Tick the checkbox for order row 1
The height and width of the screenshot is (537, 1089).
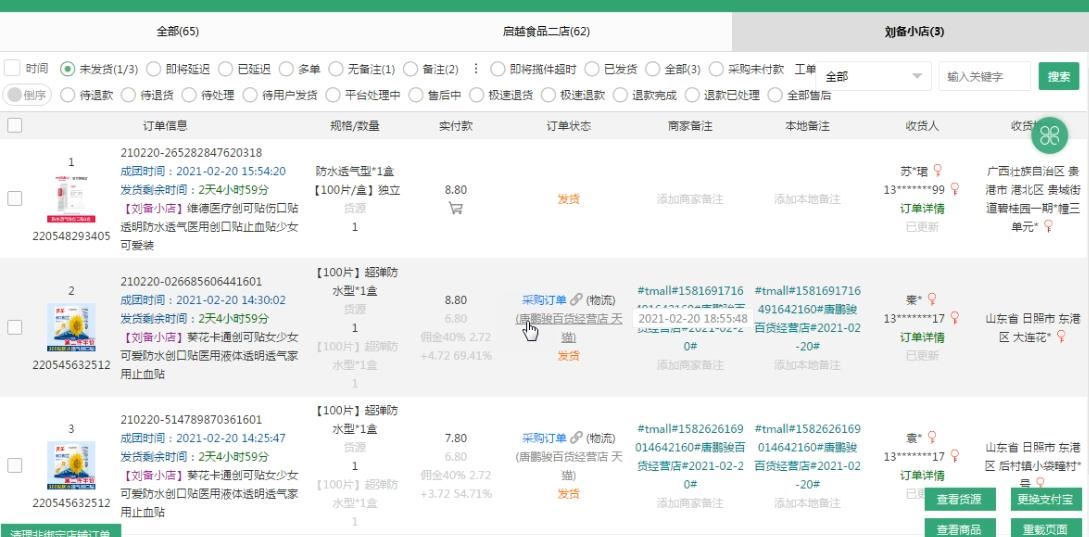[15, 198]
